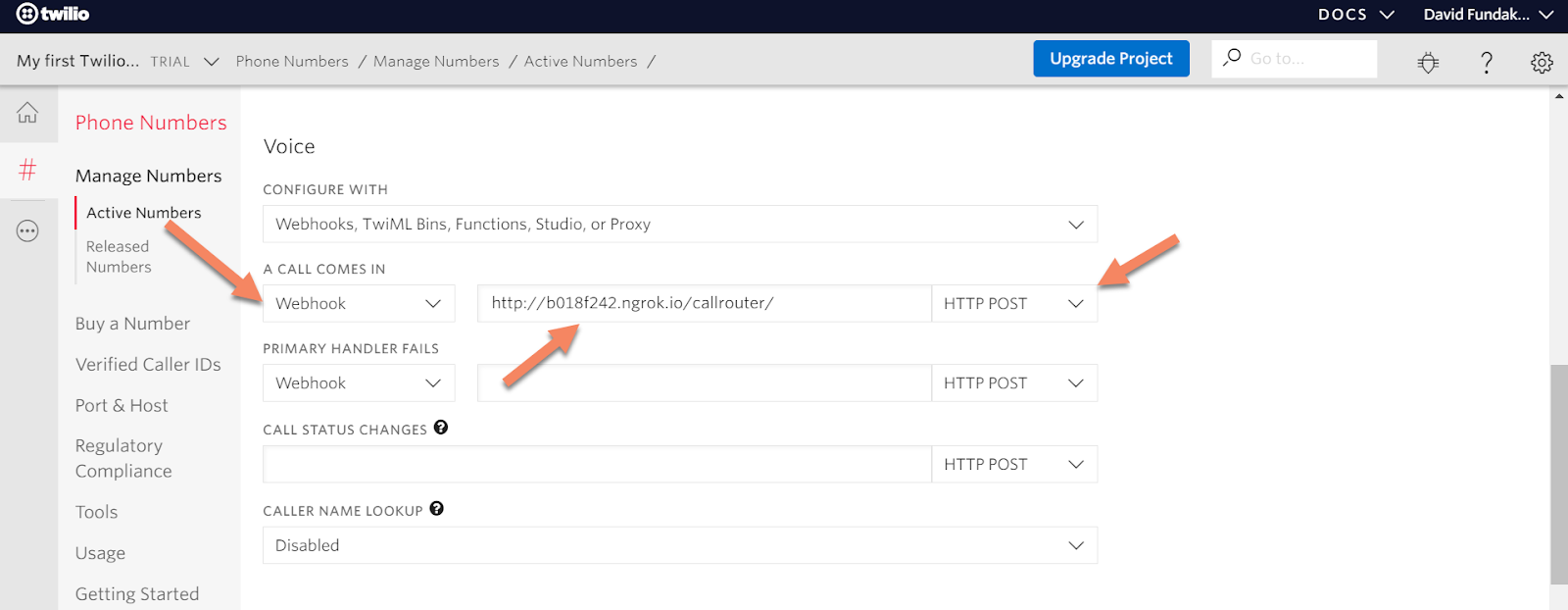Open the A Call Comes In Webhook dropdown
Viewport: 1568px width, 610px height.
tap(359, 303)
